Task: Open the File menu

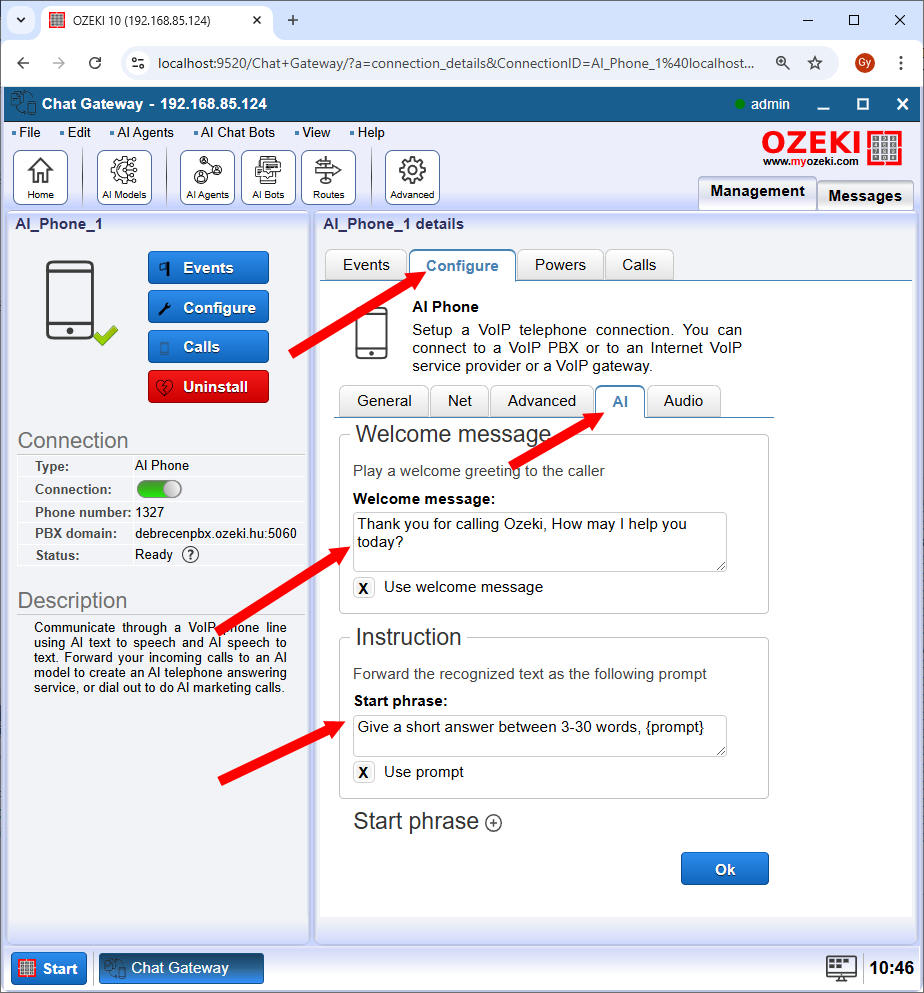Action: (29, 132)
